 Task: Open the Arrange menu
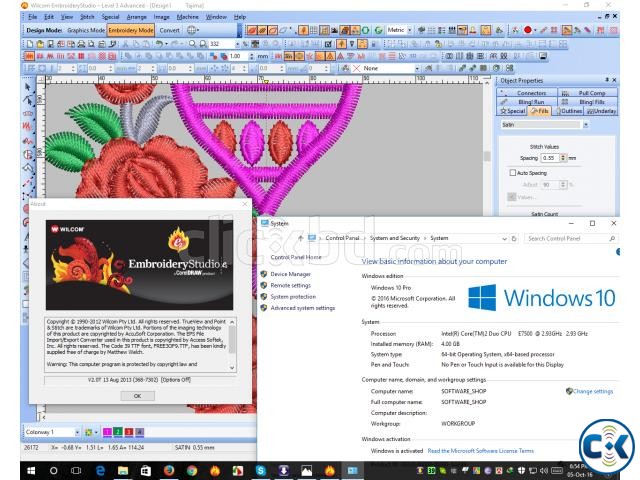(x=136, y=17)
